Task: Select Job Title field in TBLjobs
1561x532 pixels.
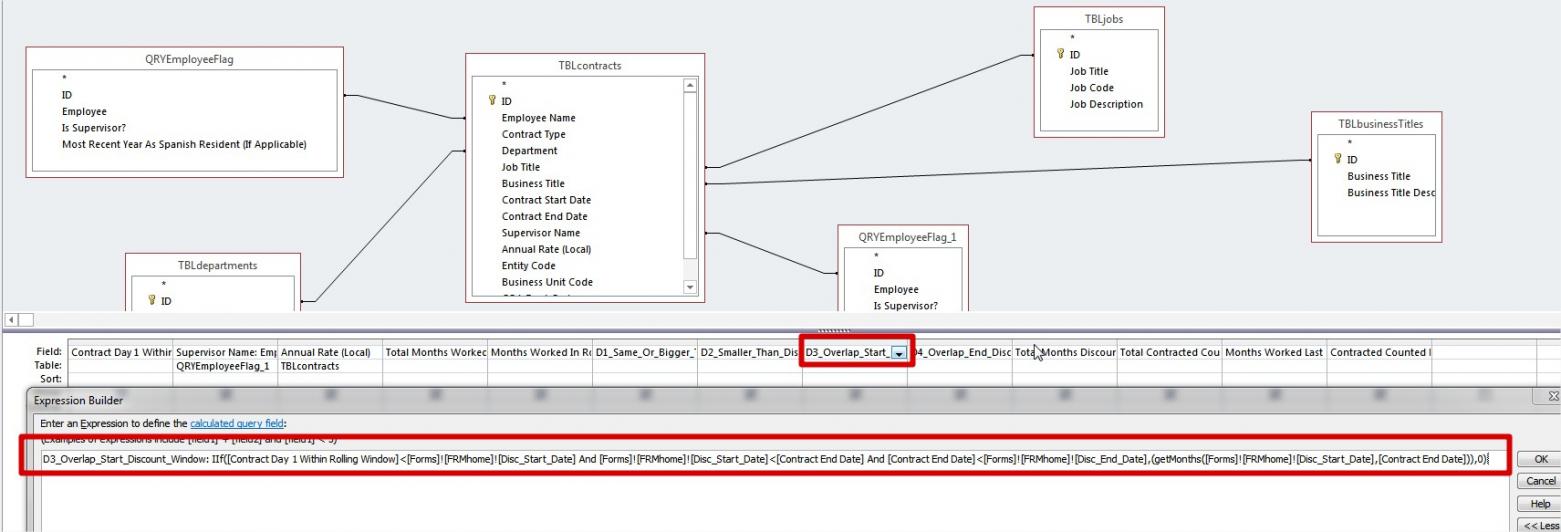Action: 1089,71
